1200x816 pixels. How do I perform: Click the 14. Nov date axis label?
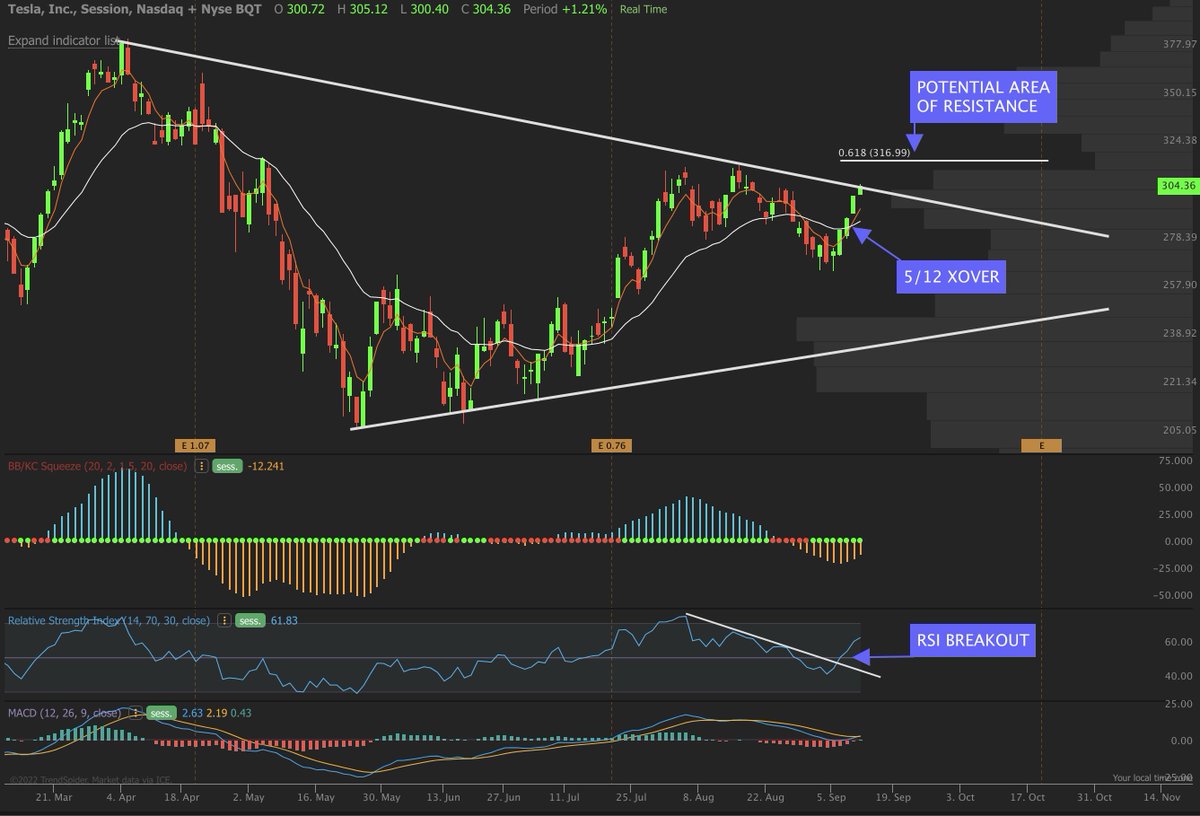(1160, 798)
